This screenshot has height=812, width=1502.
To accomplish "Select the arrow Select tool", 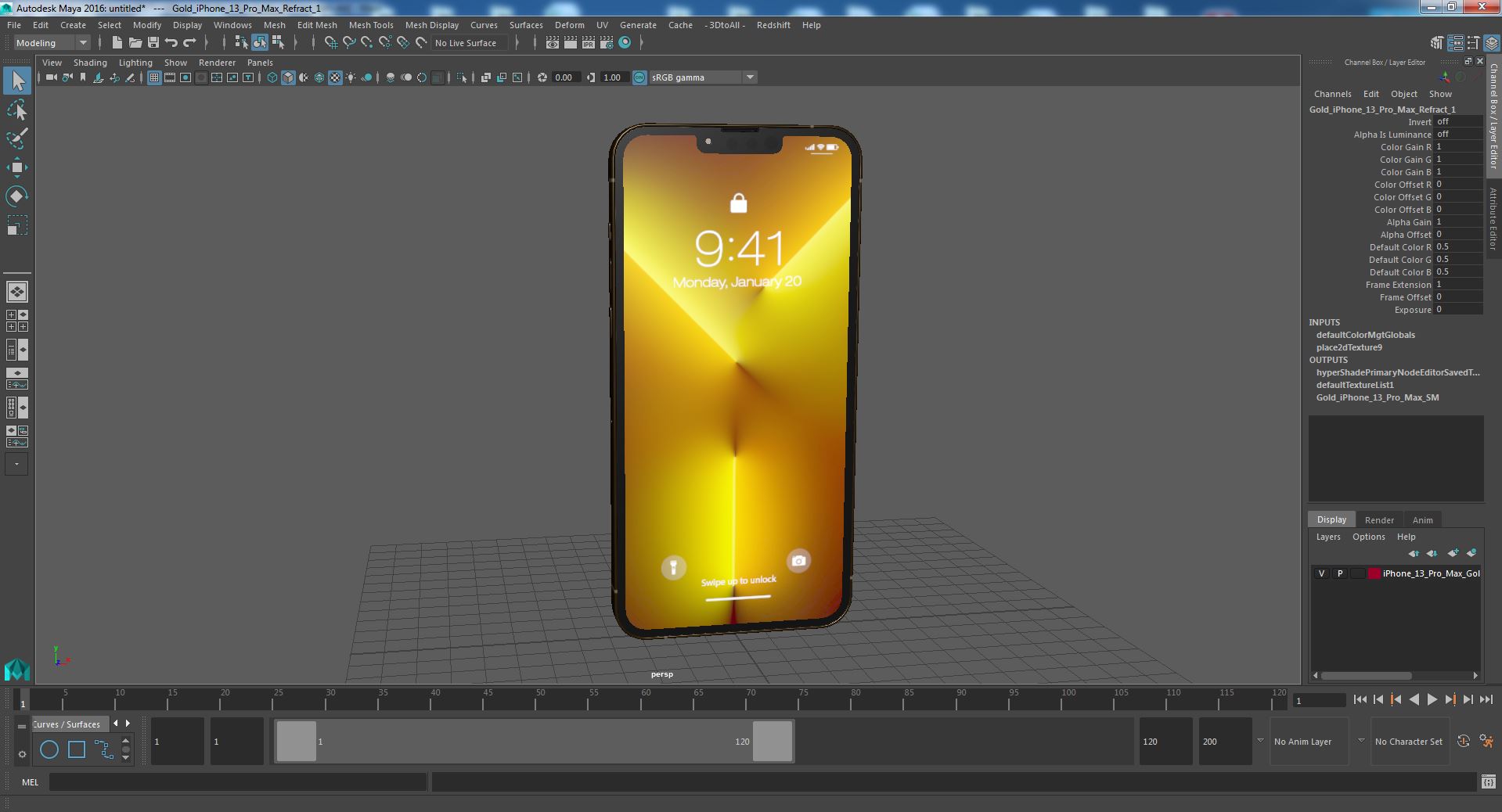I will 17,81.
